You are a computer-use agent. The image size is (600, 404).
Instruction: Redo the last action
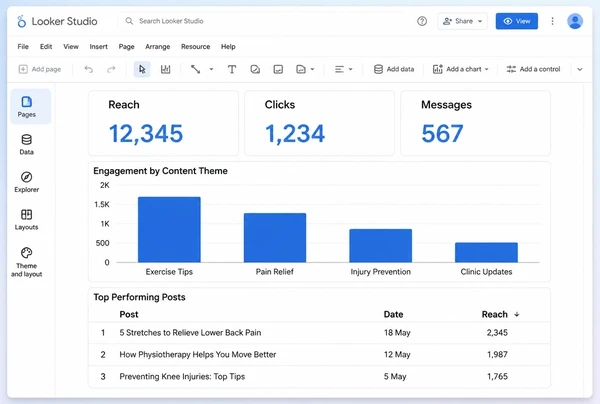(111, 69)
